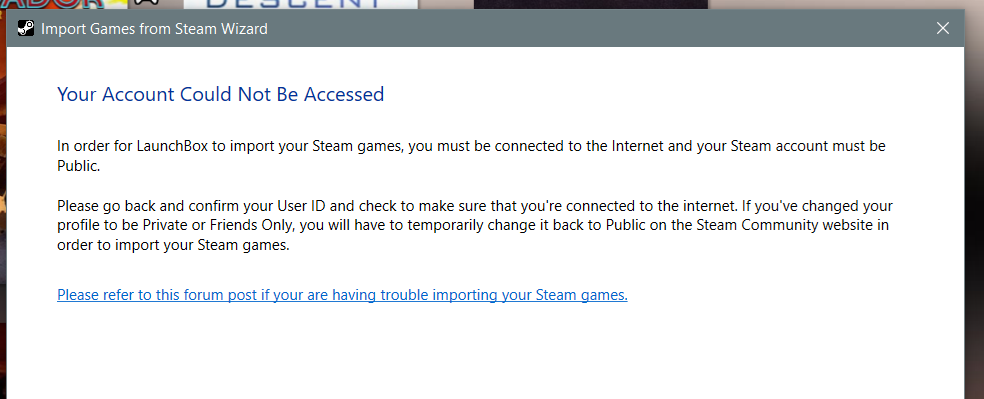Click the word LaunchBox in the first paragraph
The width and height of the screenshot is (984, 399).
coord(174,147)
